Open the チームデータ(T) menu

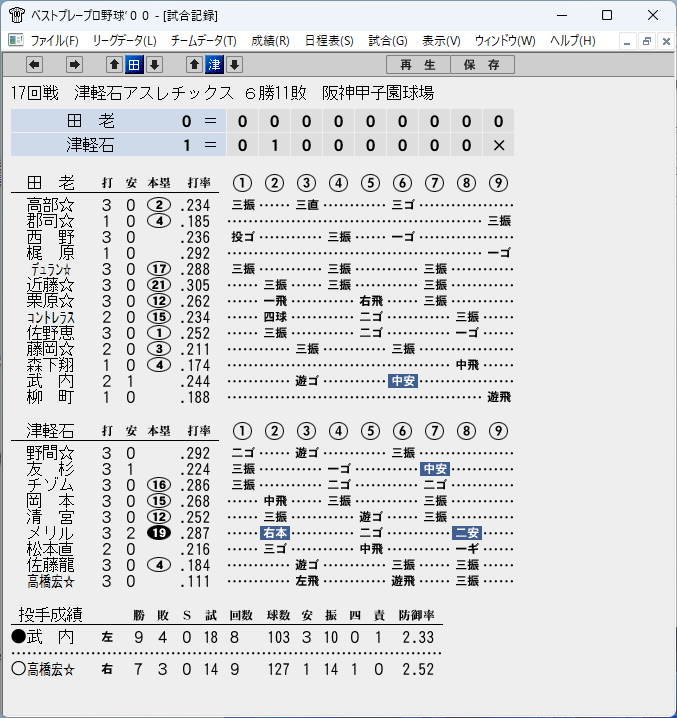[x=204, y=41]
